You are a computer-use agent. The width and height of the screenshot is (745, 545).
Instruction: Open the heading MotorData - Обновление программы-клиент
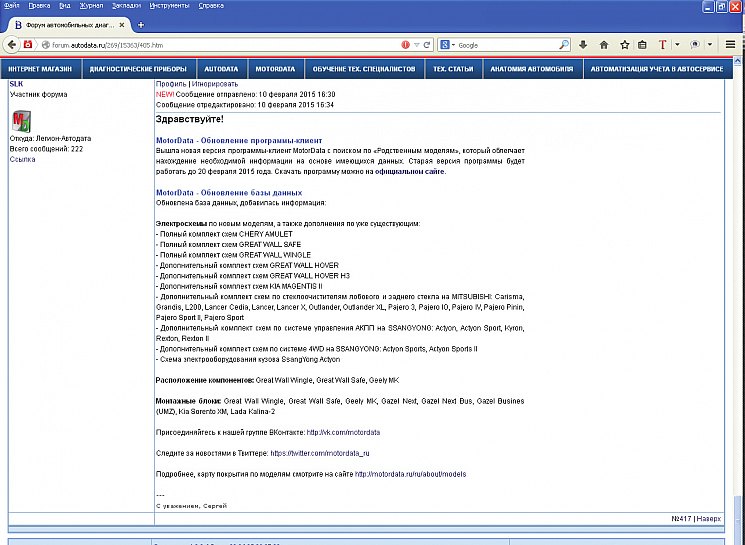click(239, 141)
